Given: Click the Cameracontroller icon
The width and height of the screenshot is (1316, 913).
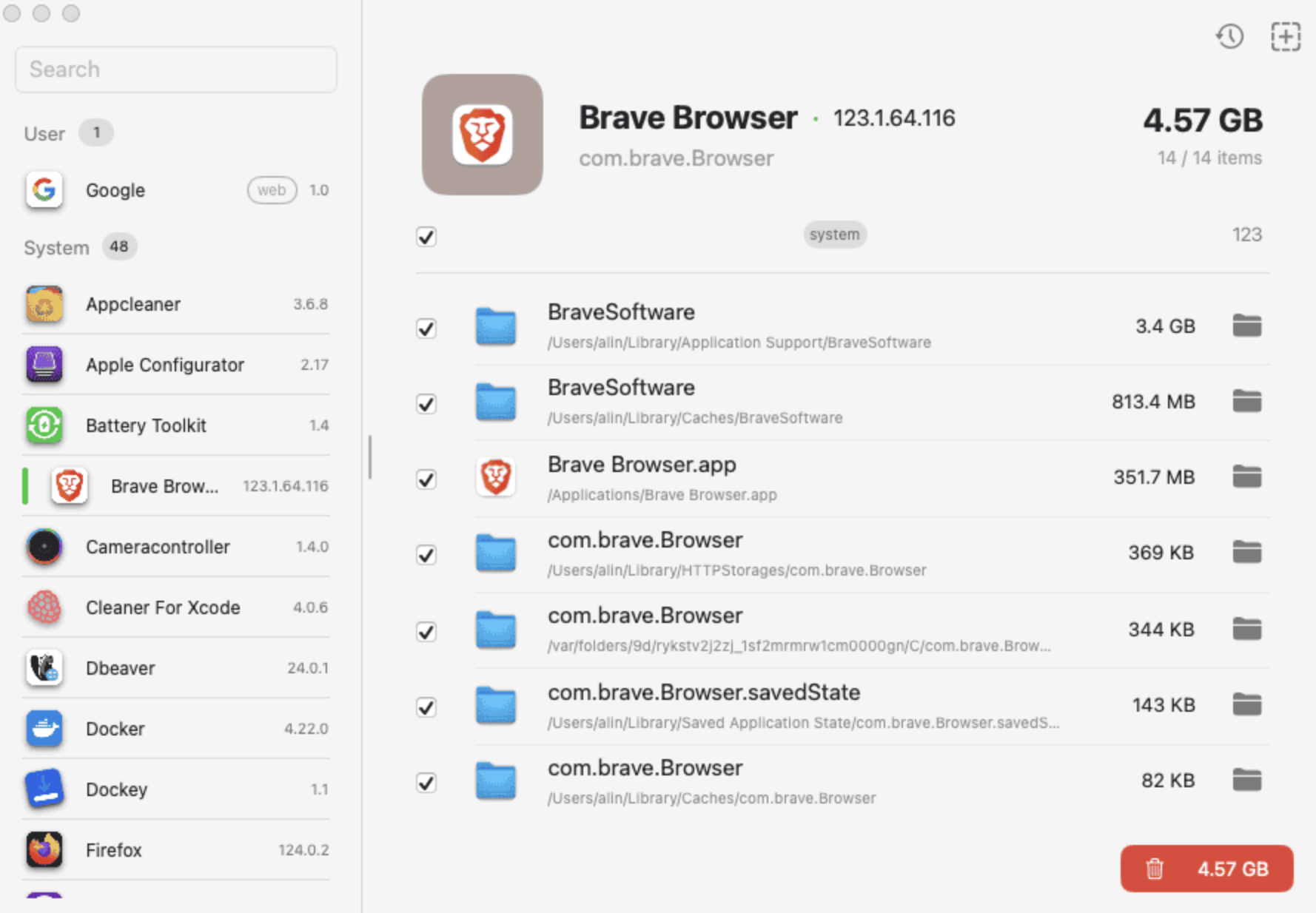Looking at the screenshot, I should (x=44, y=547).
